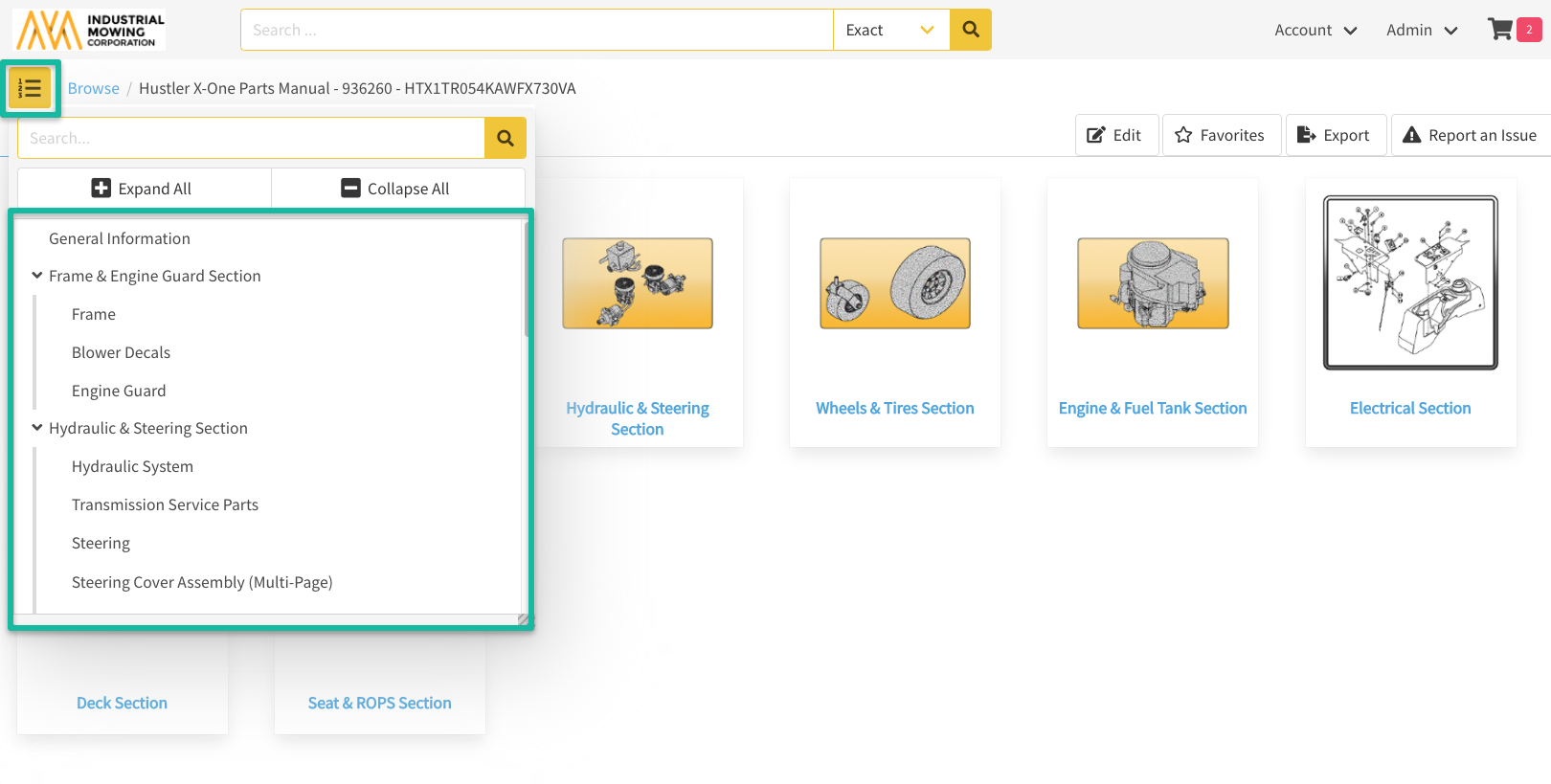This screenshot has height=784, width=1551.
Task: Export the parts manual
Action: pos(1335,135)
